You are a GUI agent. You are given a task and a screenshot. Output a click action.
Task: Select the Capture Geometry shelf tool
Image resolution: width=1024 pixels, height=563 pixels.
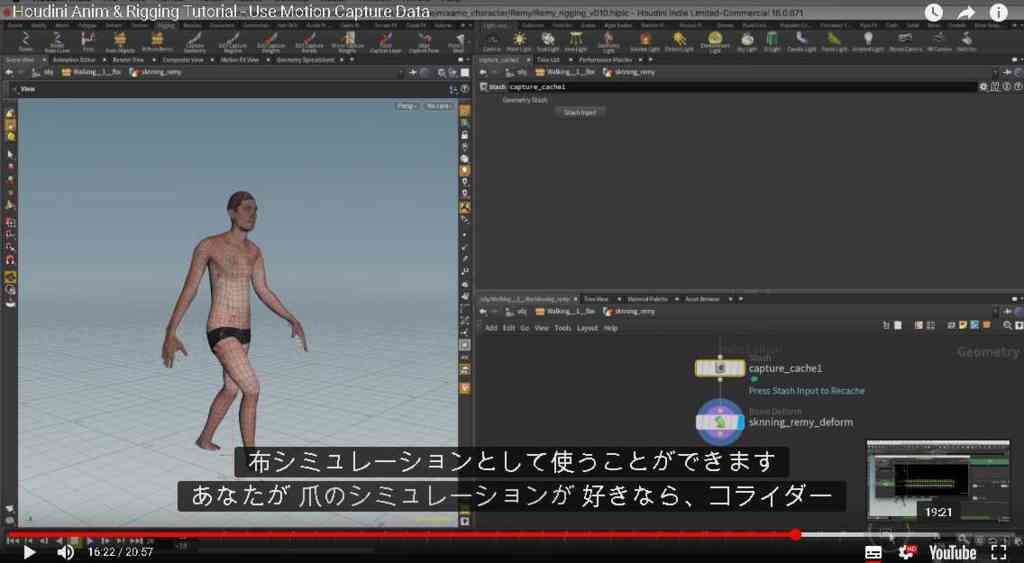(x=194, y=42)
